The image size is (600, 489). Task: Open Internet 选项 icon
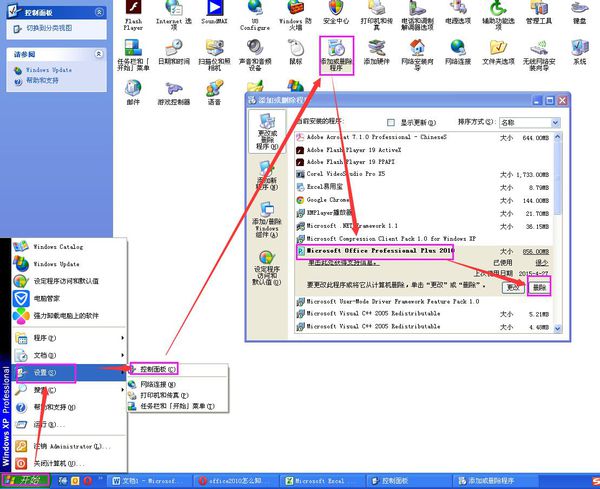pos(174,15)
